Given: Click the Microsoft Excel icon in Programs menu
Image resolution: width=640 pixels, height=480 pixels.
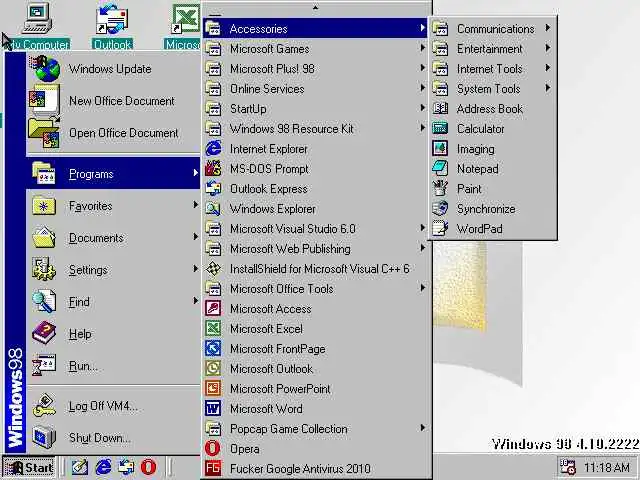Looking at the screenshot, I should click(213, 329).
